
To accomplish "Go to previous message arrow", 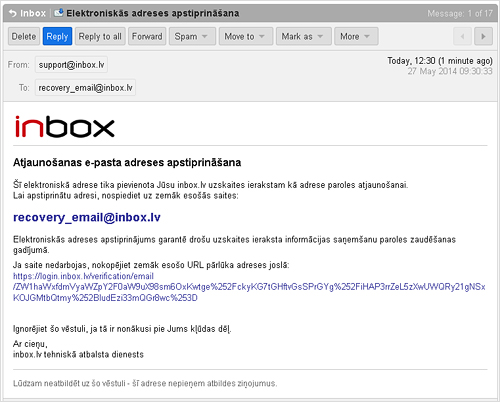I will click(462, 36).
